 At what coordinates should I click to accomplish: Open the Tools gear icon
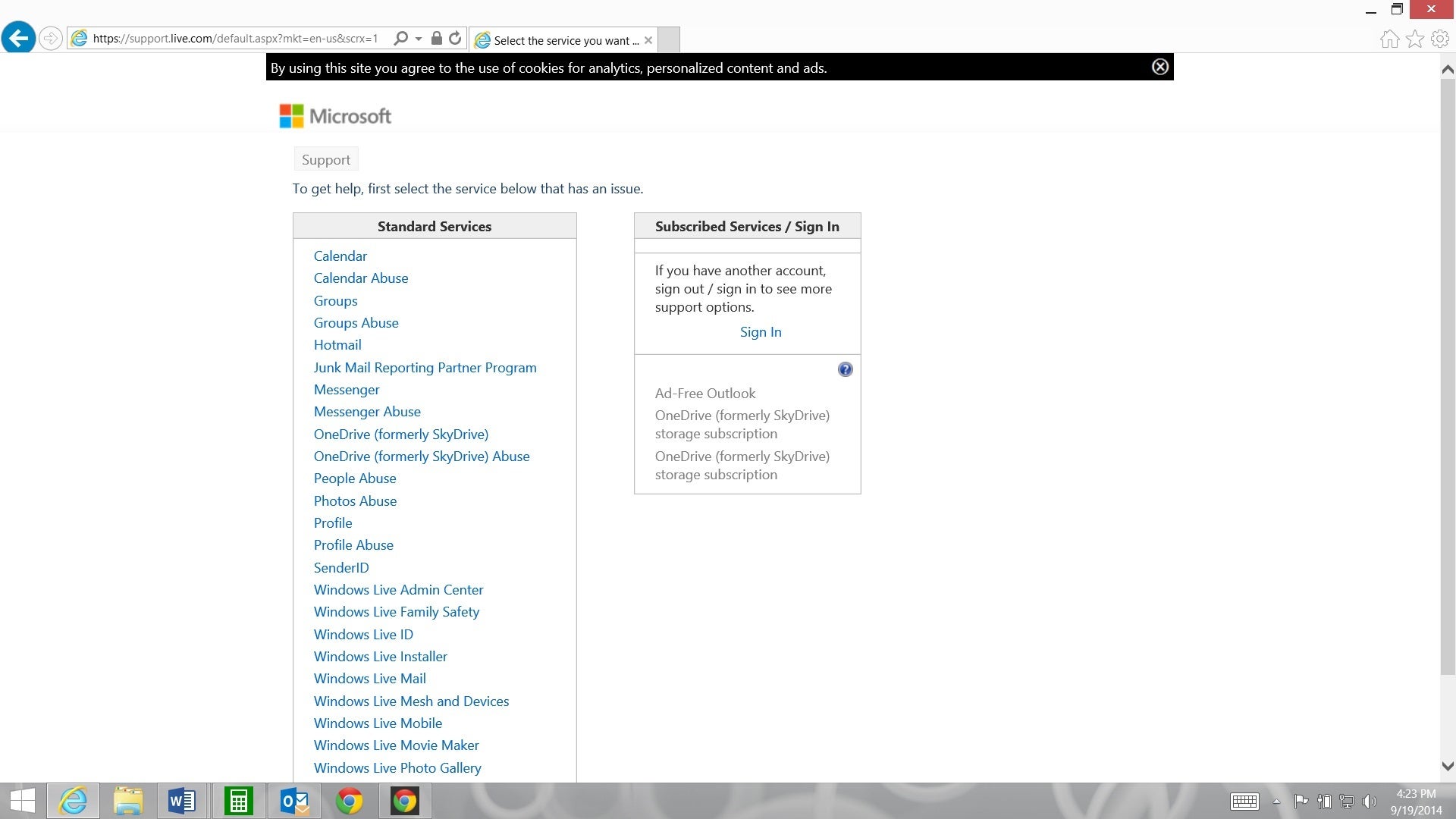1440,39
